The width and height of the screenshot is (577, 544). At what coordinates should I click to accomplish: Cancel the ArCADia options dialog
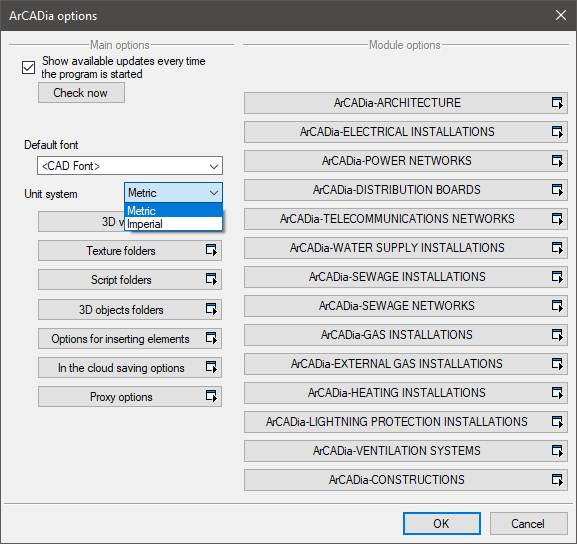[x=528, y=523]
